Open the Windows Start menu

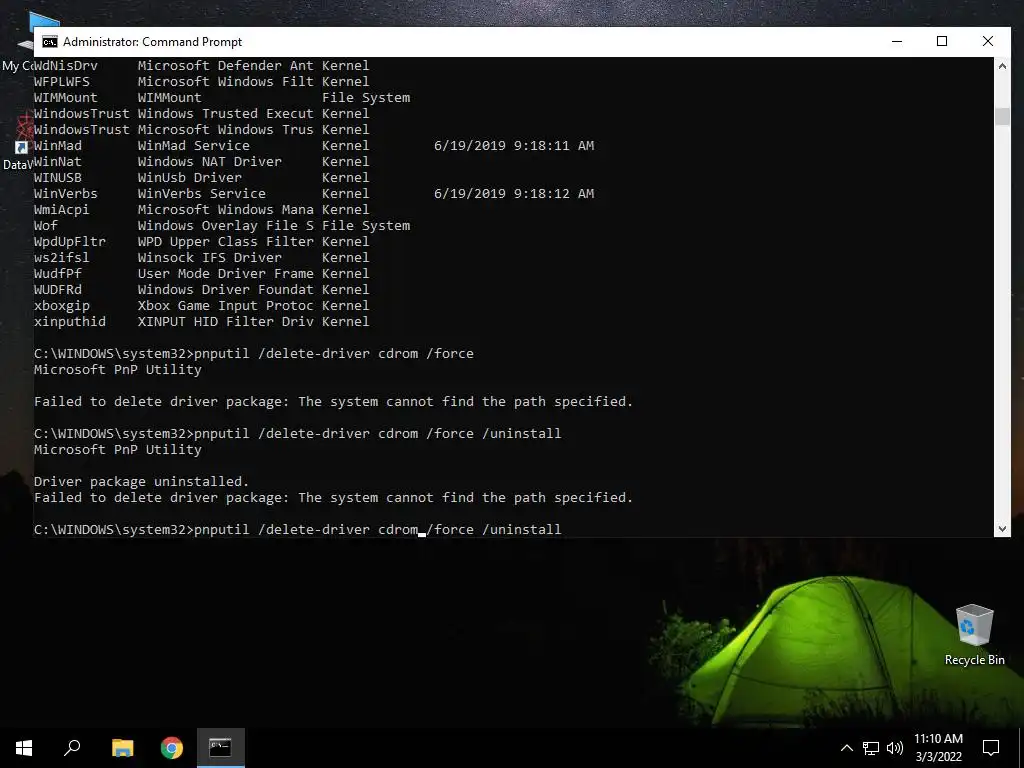pyautogui.click(x=24, y=748)
